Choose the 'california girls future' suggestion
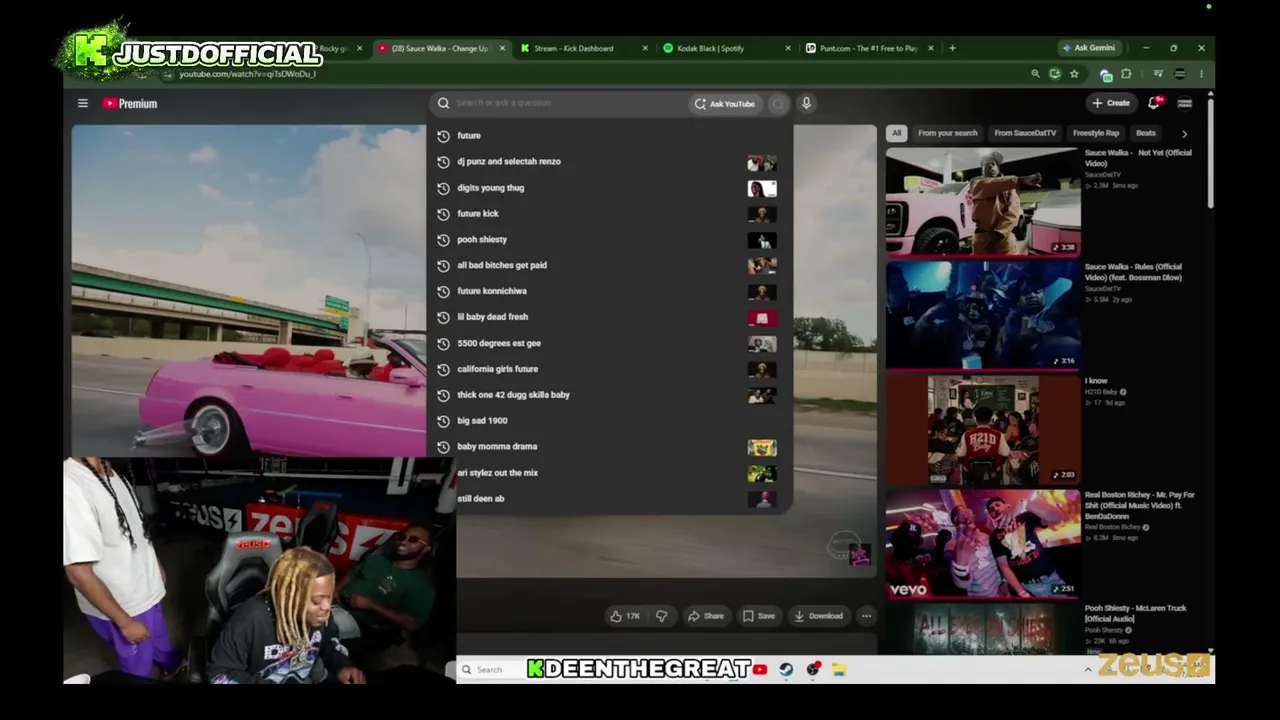Image resolution: width=1280 pixels, height=720 pixels. [609, 369]
